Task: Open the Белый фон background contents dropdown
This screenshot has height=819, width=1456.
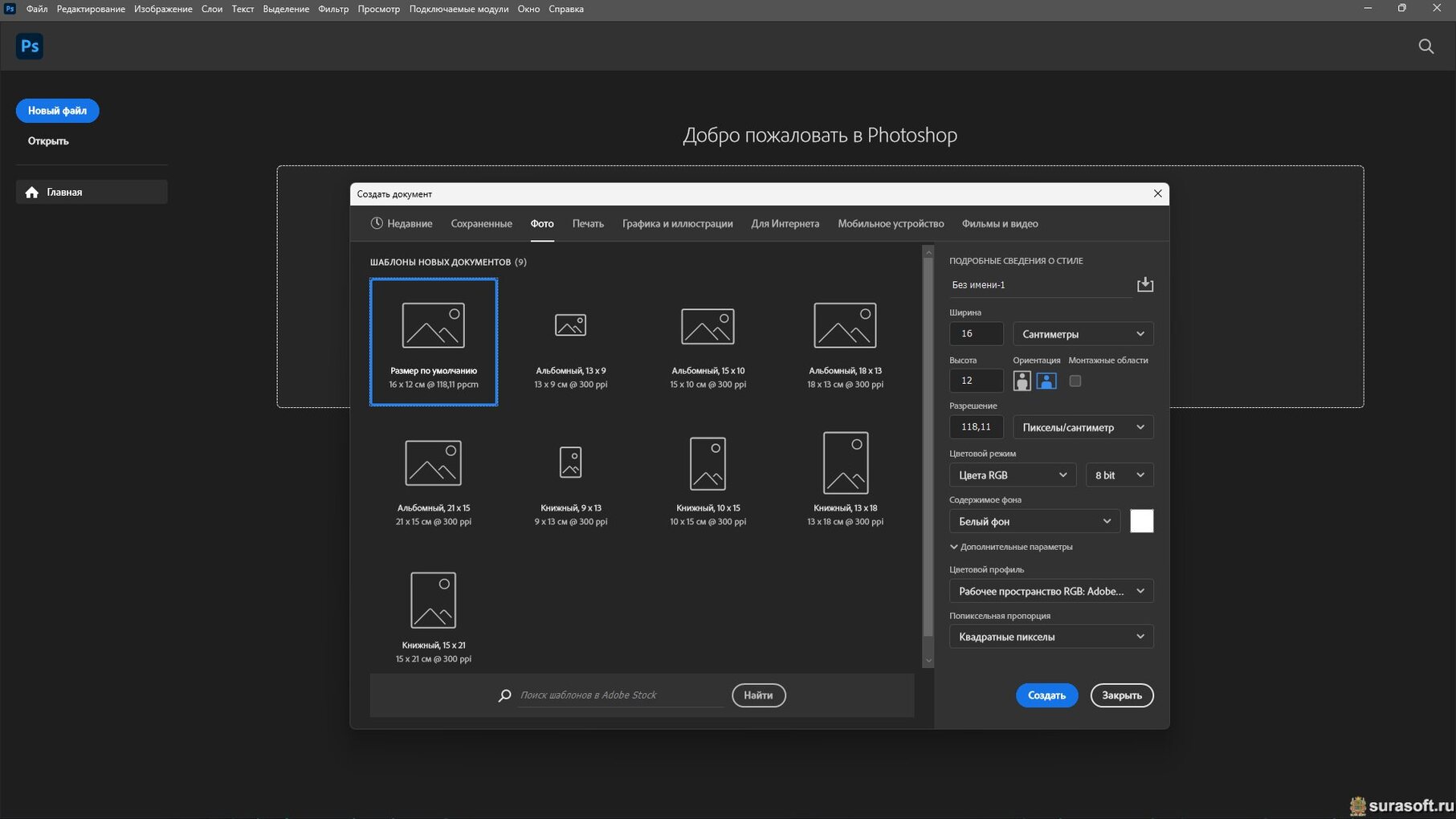Action: click(1034, 521)
